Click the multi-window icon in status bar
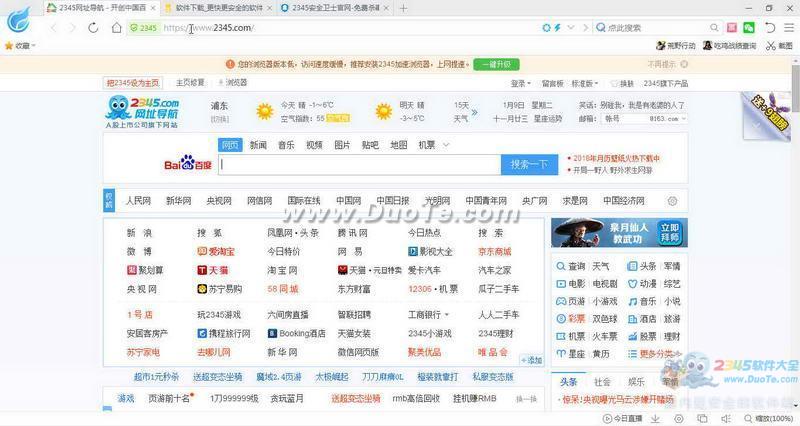 coord(703,419)
